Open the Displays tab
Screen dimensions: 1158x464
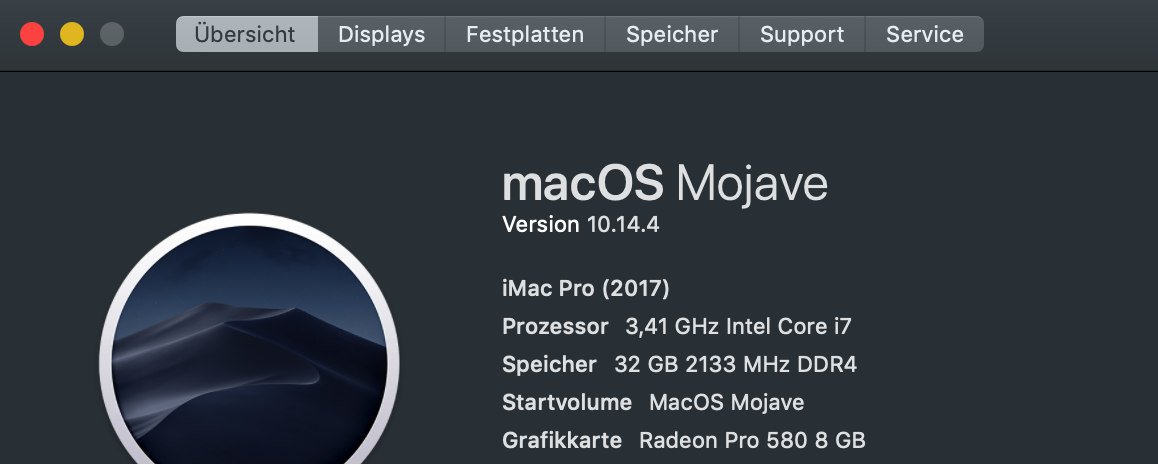tap(381, 34)
